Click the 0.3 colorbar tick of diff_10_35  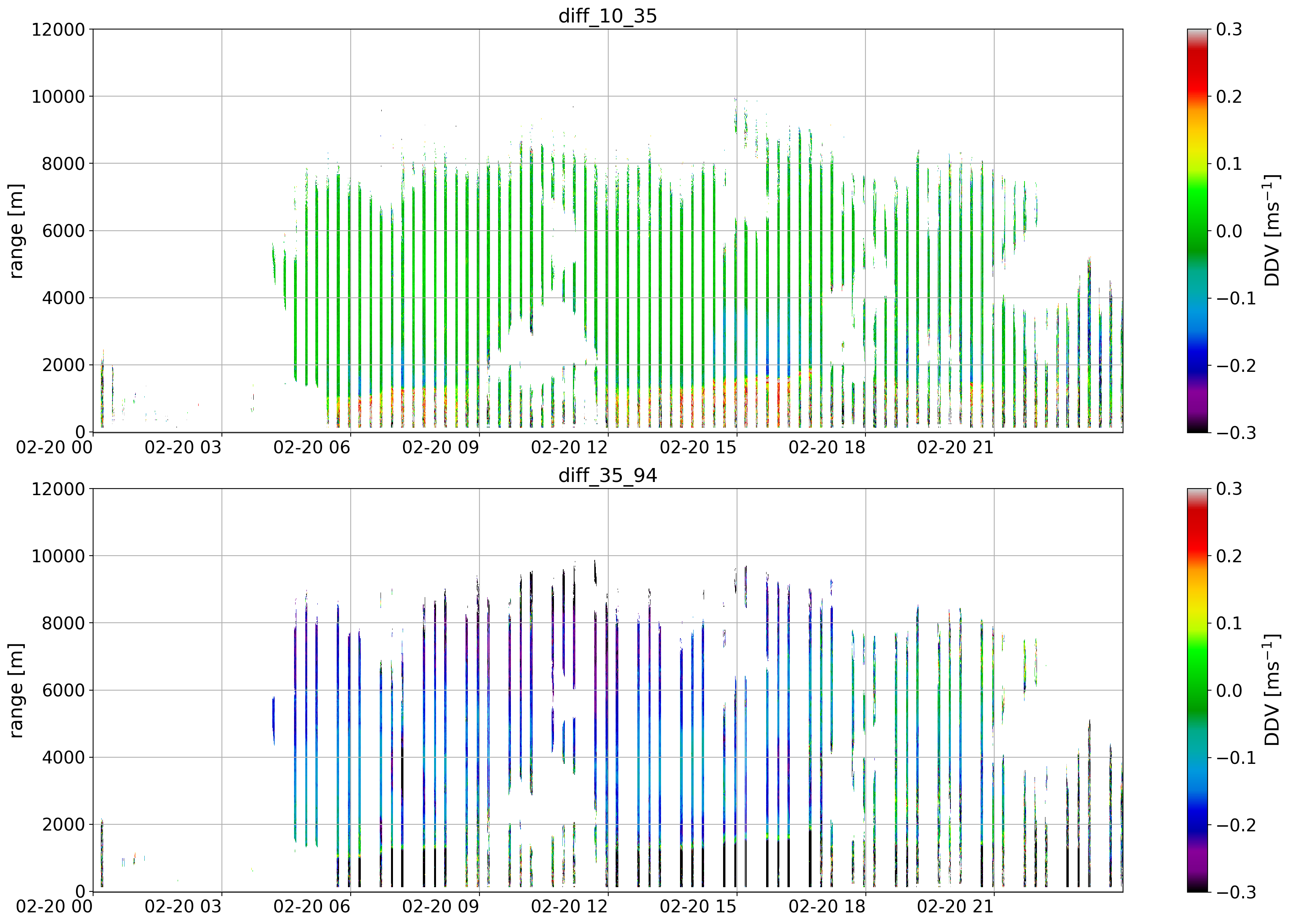click(x=1229, y=29)
